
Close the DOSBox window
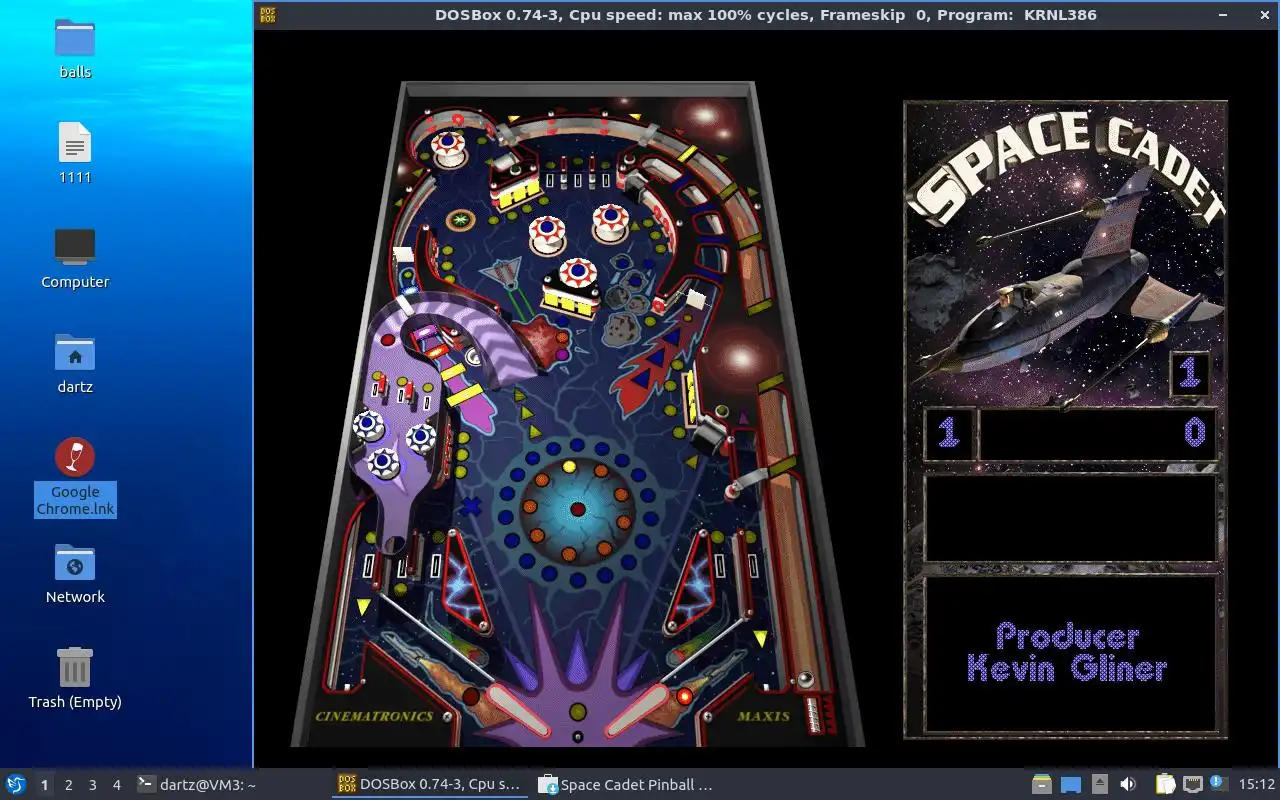[x=1264, y=15]
